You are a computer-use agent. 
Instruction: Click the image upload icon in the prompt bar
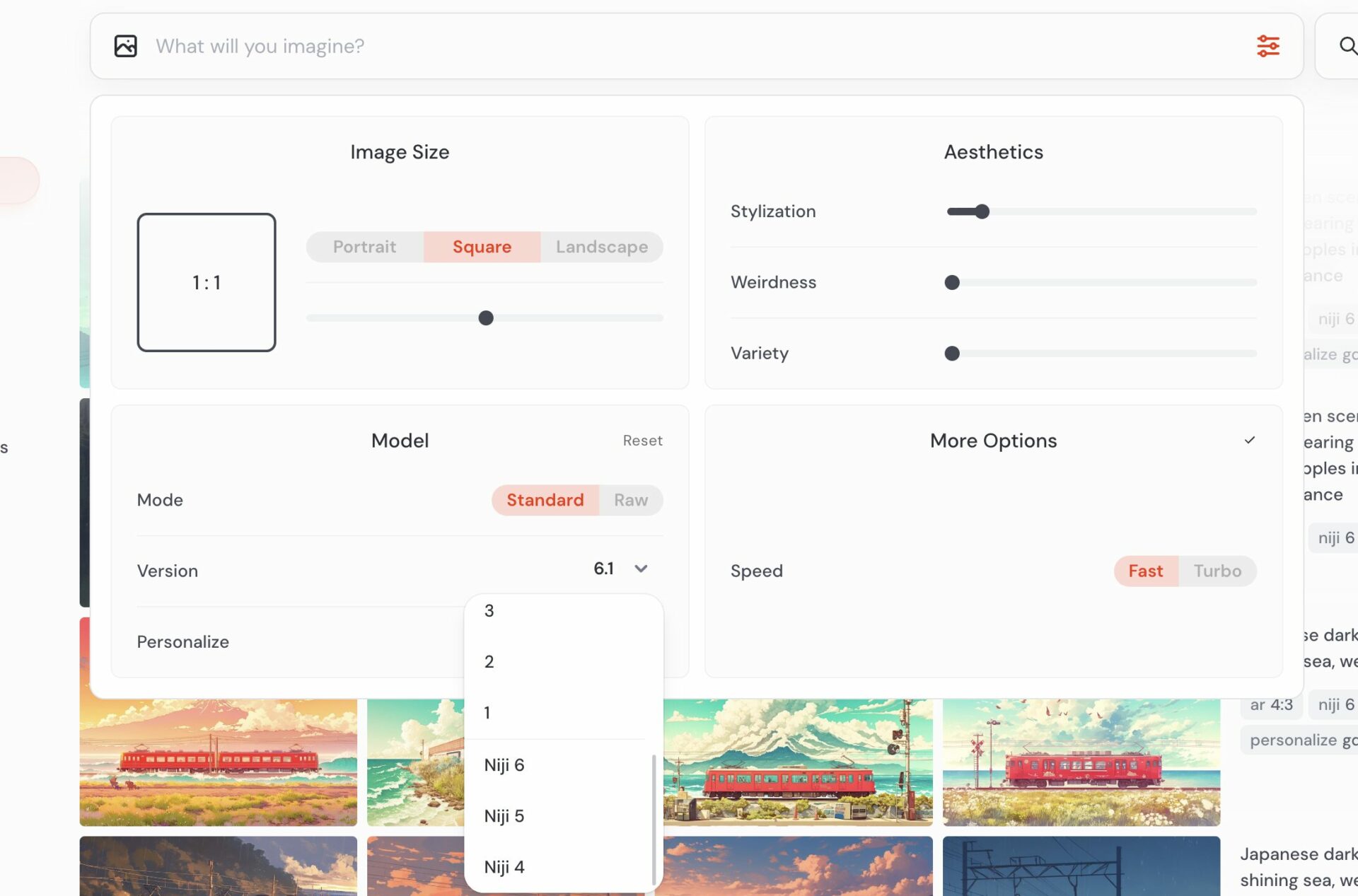tap(125, 46)
